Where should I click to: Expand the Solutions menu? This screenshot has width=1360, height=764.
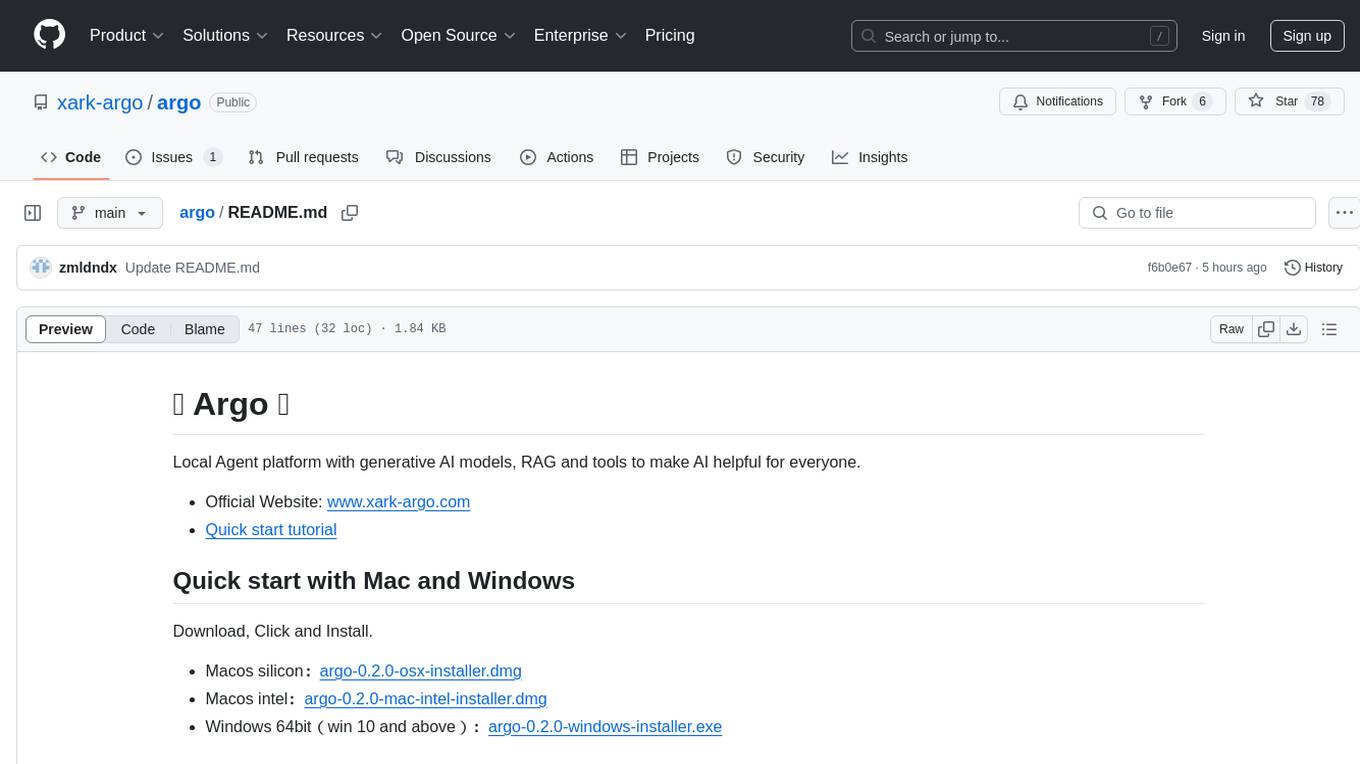pos(225,35)
